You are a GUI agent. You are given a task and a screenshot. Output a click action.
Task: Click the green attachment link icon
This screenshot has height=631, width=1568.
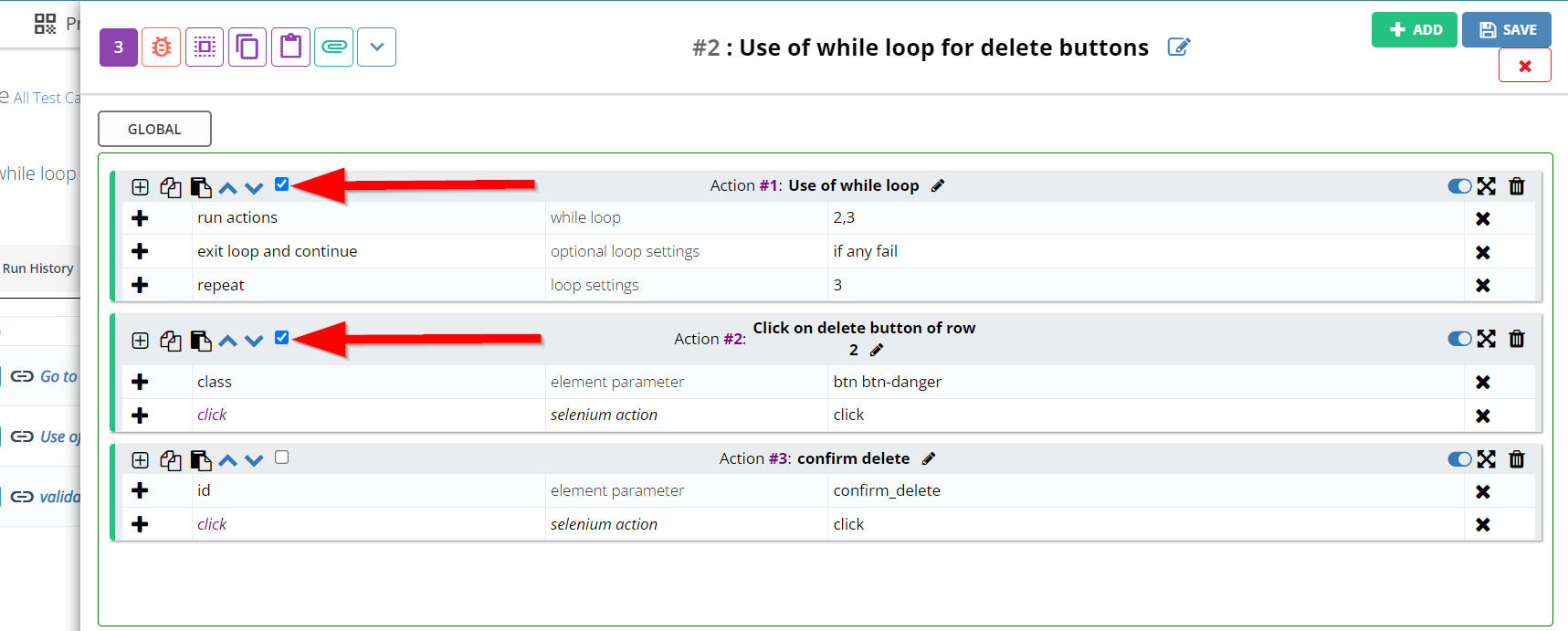tap(334, 47)
